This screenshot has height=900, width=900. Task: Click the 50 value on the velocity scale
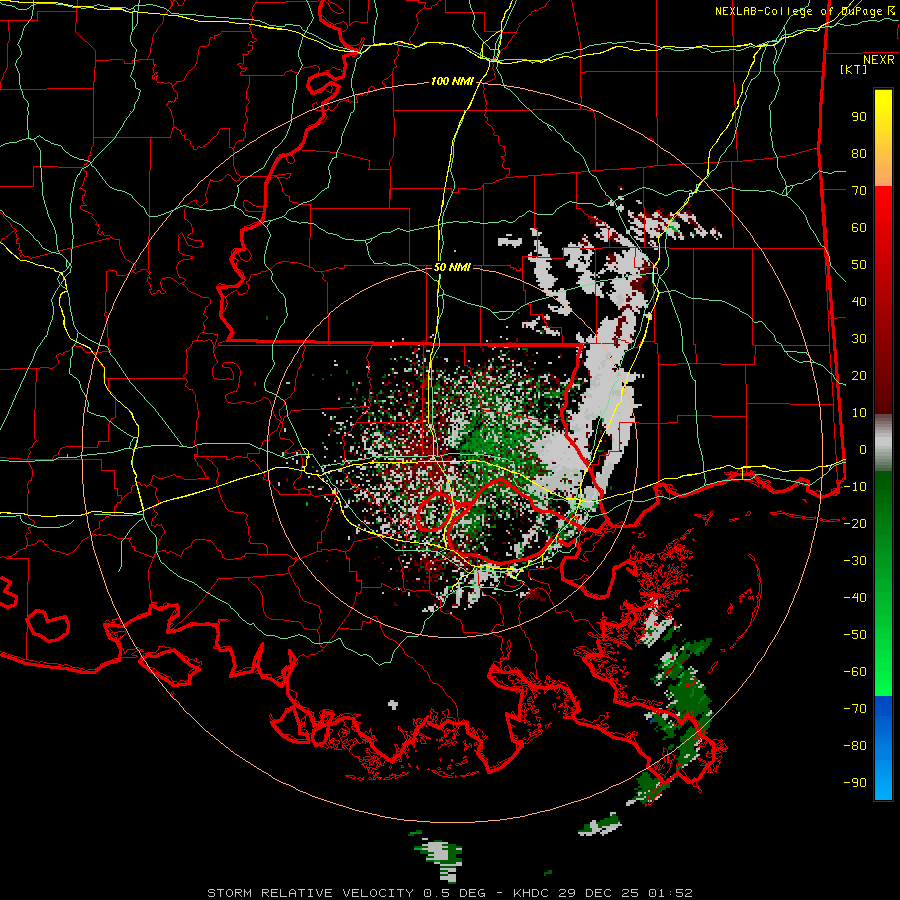859,265
